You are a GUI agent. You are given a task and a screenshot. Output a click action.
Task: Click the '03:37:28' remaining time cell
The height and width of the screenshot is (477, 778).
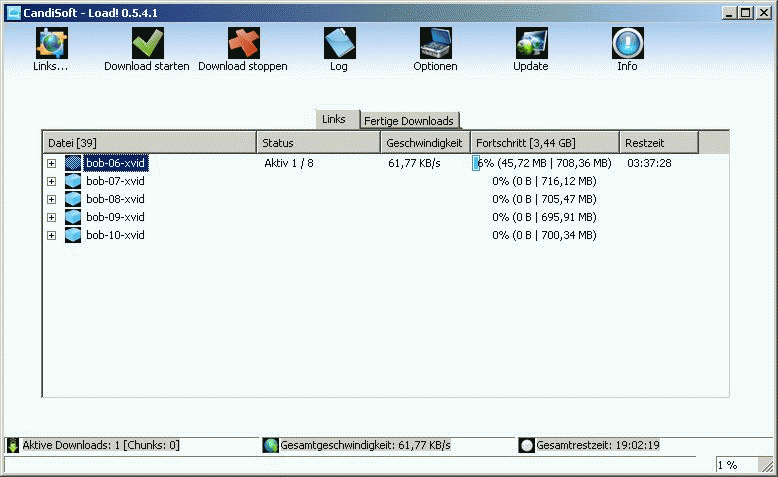click(649, 163)
